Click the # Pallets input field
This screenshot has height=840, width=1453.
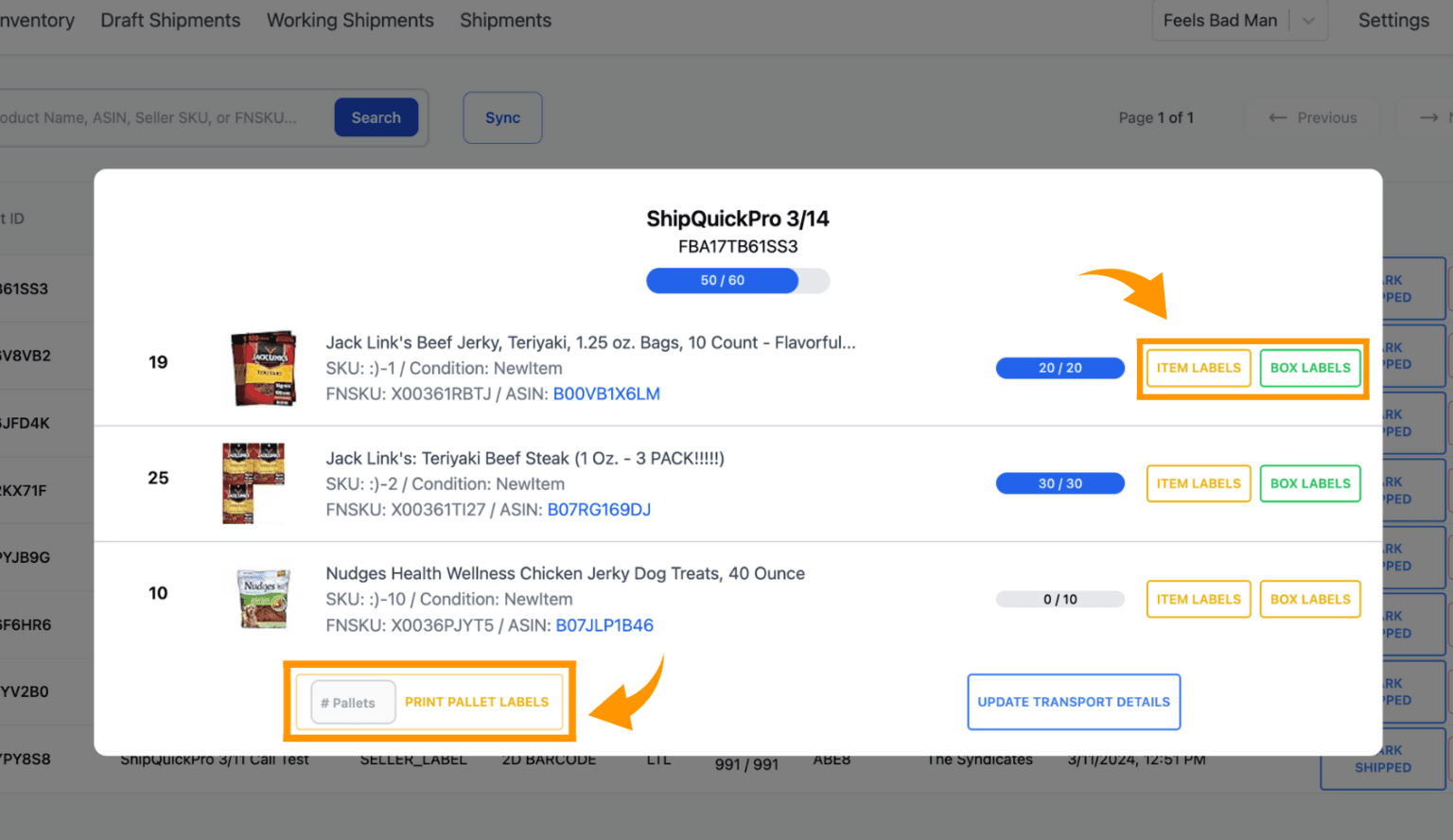[x=353, y=703]
